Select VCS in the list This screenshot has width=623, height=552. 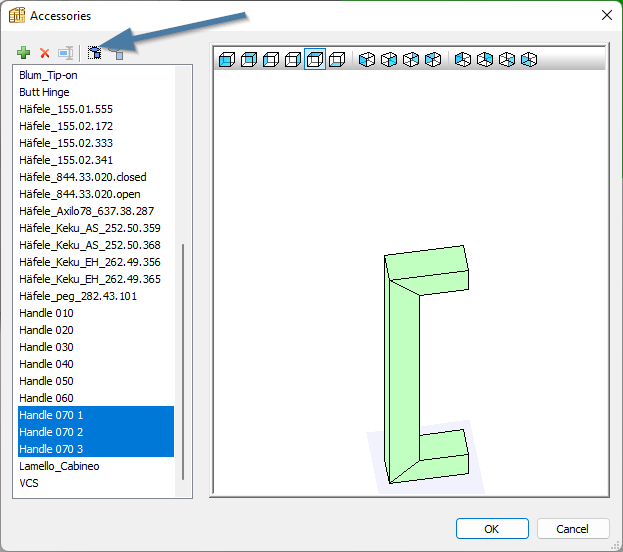(x=96, y=483)
